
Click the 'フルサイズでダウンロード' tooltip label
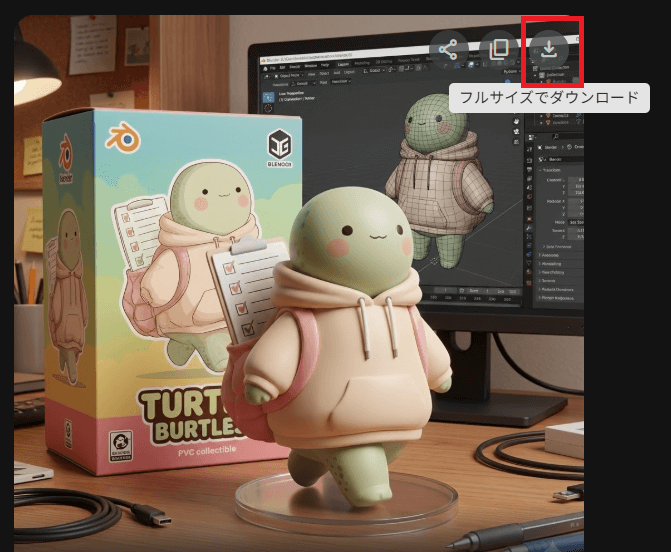pos(549,98)
